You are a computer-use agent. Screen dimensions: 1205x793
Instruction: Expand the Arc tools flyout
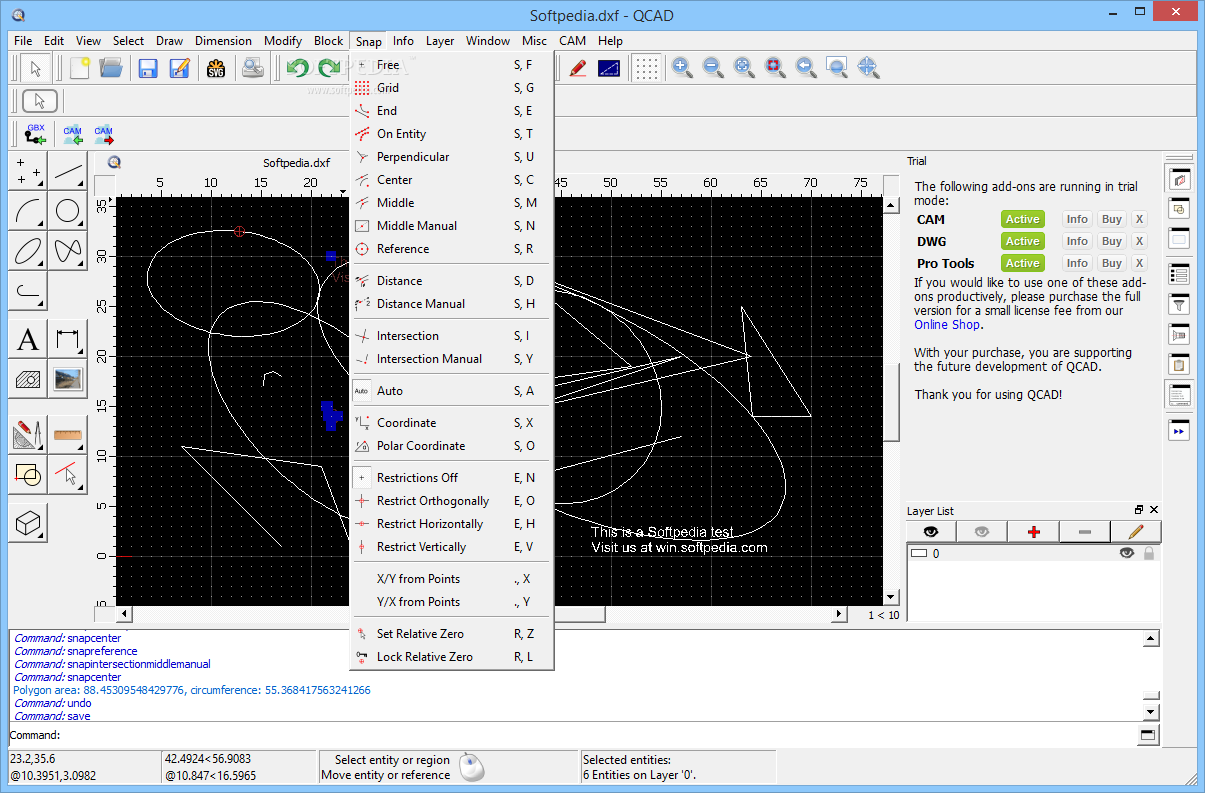(x=28, y=211)
